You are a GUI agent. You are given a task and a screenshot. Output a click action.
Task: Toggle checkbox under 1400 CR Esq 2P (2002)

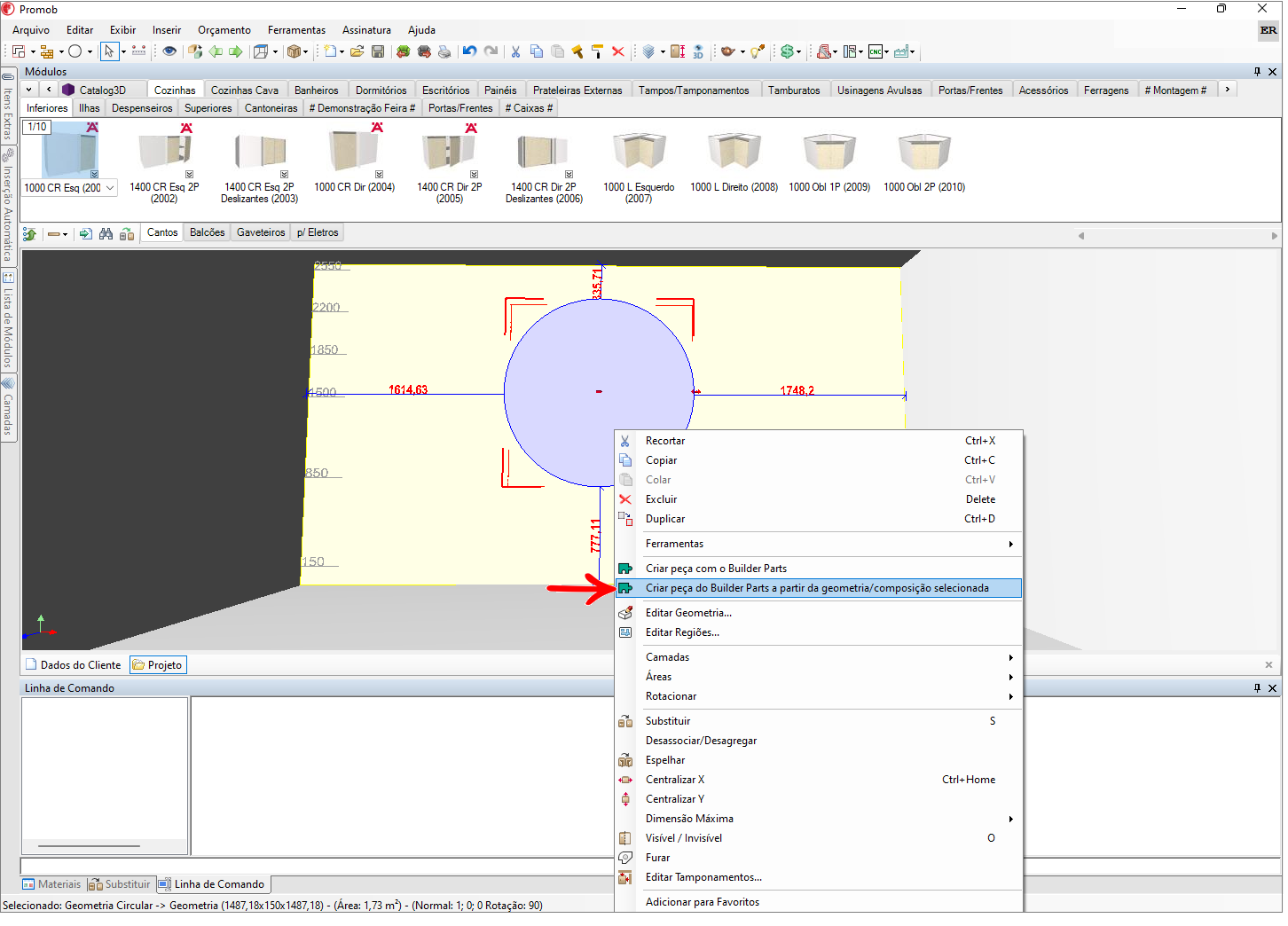click(x=189, y=175)
